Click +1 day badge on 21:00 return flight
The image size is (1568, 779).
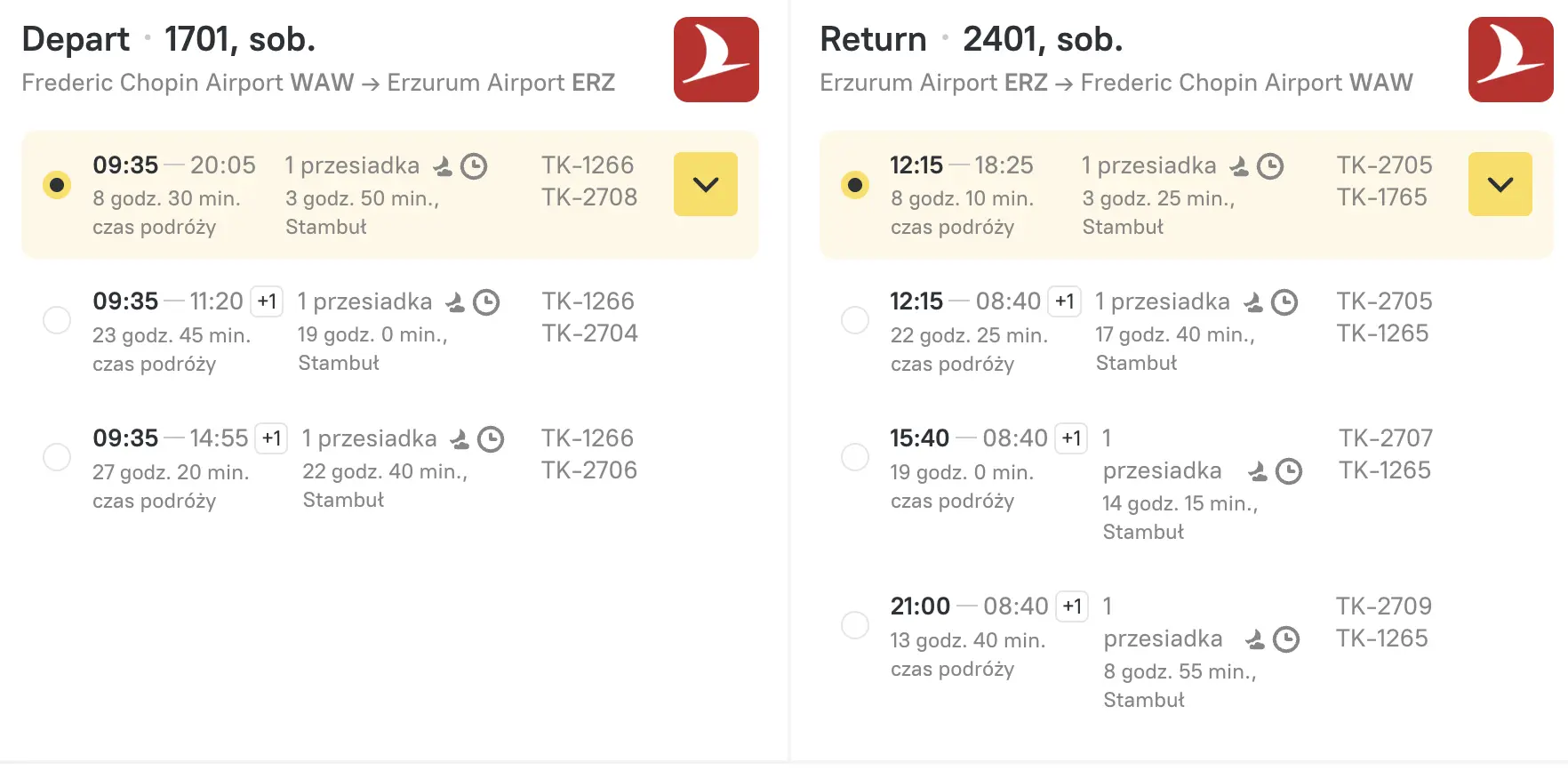point(1073,606)
